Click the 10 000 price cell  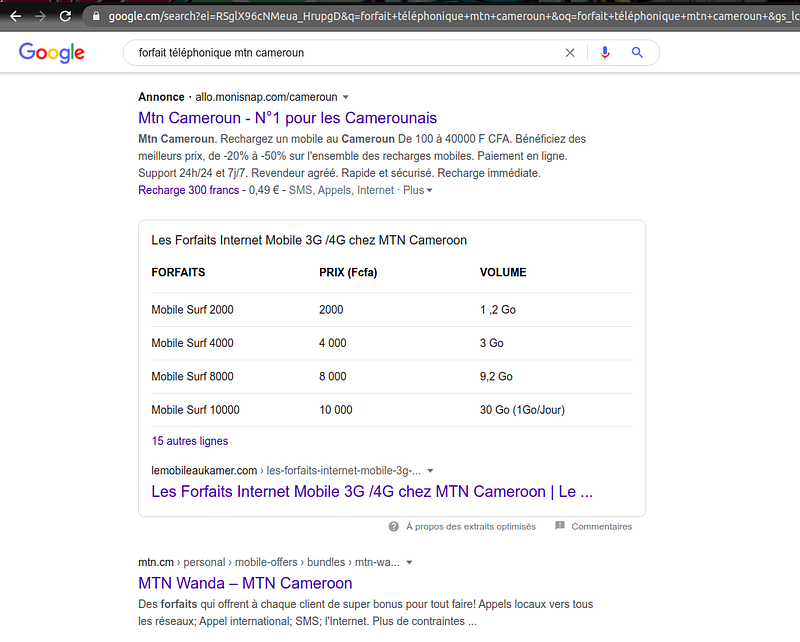click(x=336, y=410)
